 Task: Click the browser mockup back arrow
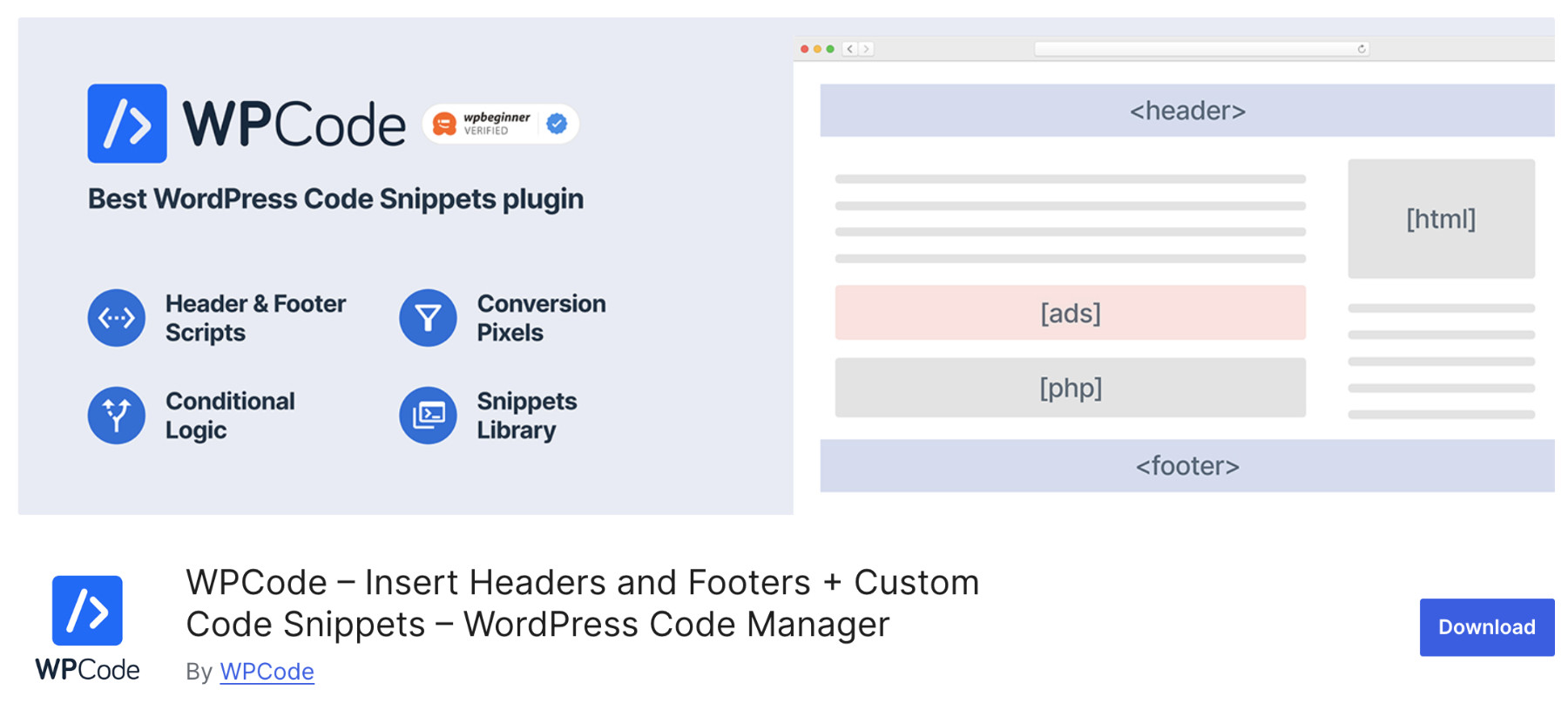coord(850,49)
